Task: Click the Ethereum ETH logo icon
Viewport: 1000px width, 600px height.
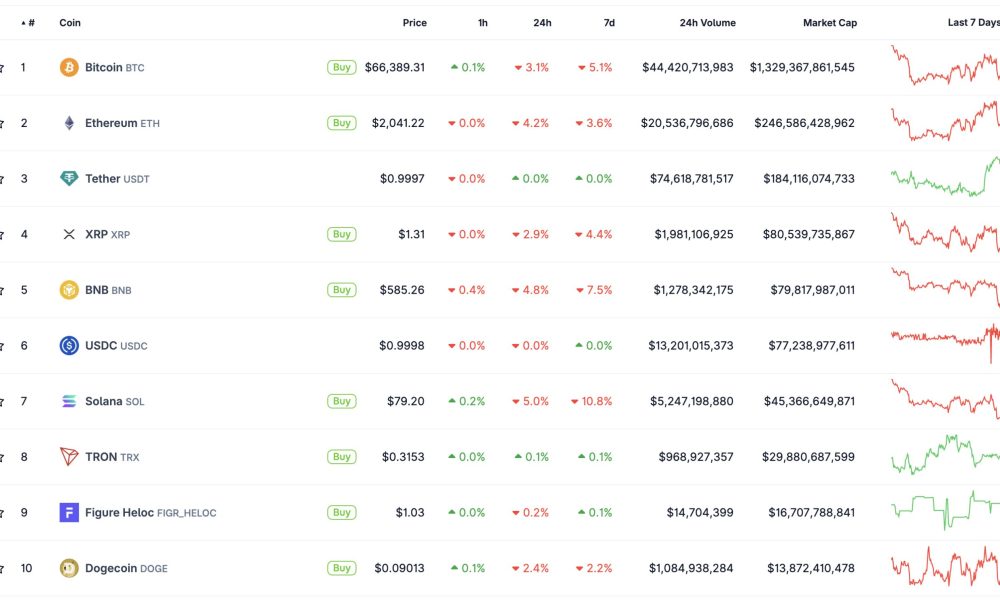Action: point(68,122)
